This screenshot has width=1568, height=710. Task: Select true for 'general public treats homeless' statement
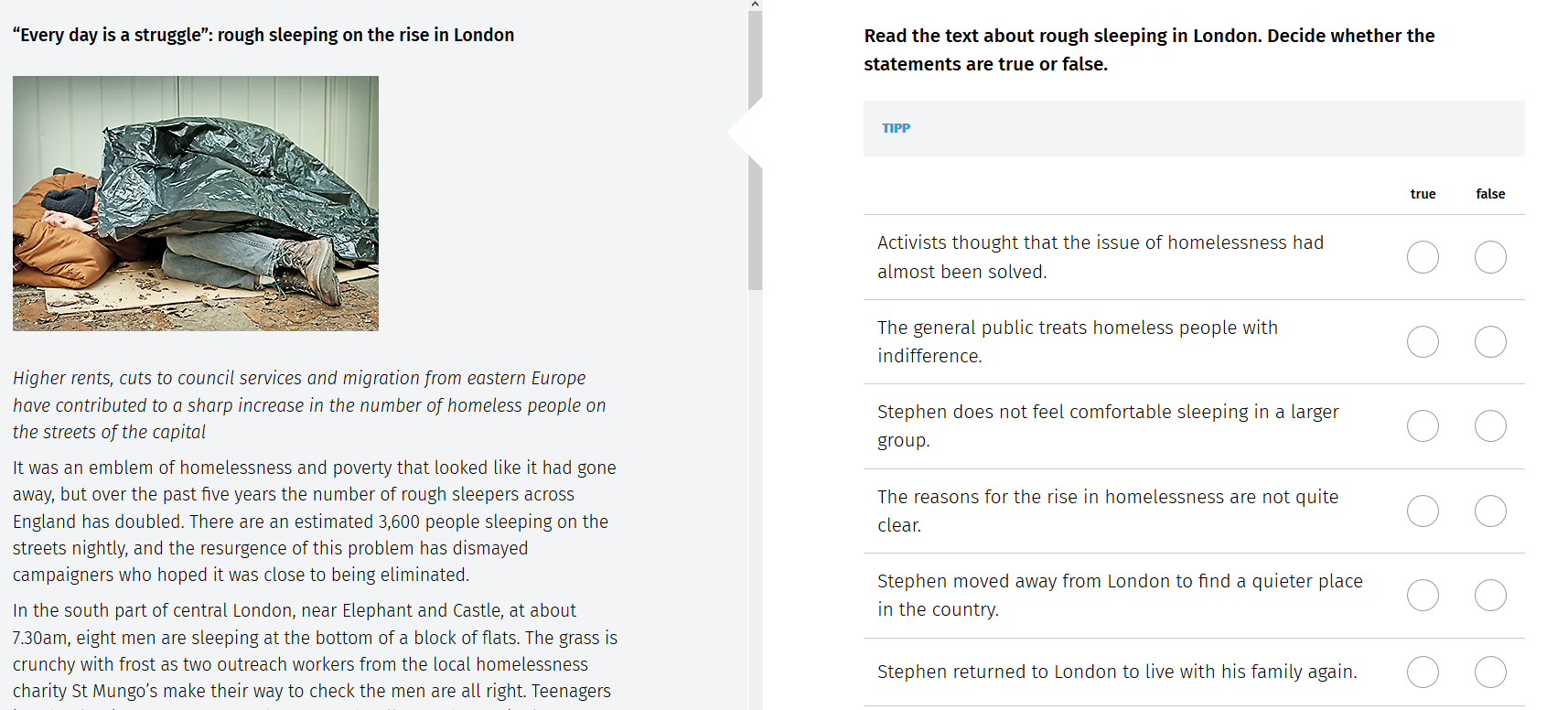point(1423,342)
